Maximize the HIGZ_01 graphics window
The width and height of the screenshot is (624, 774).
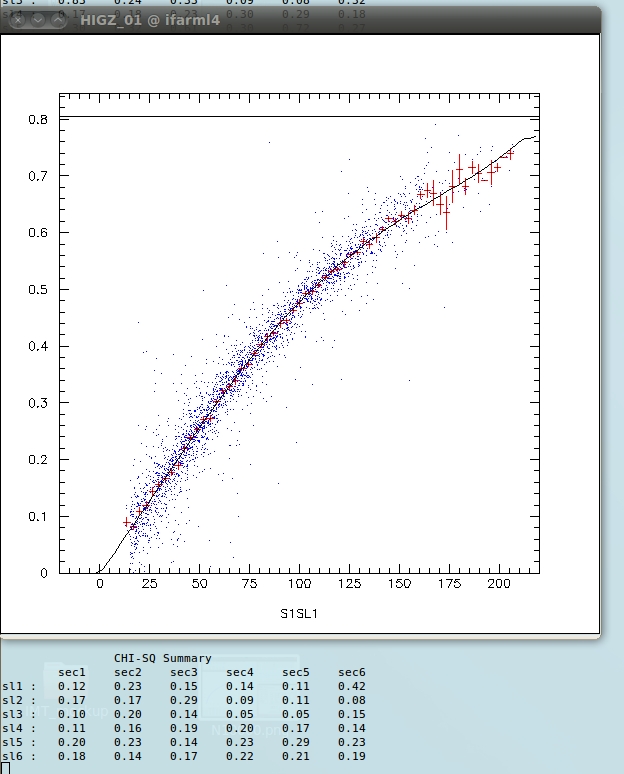tap(58, 20)
